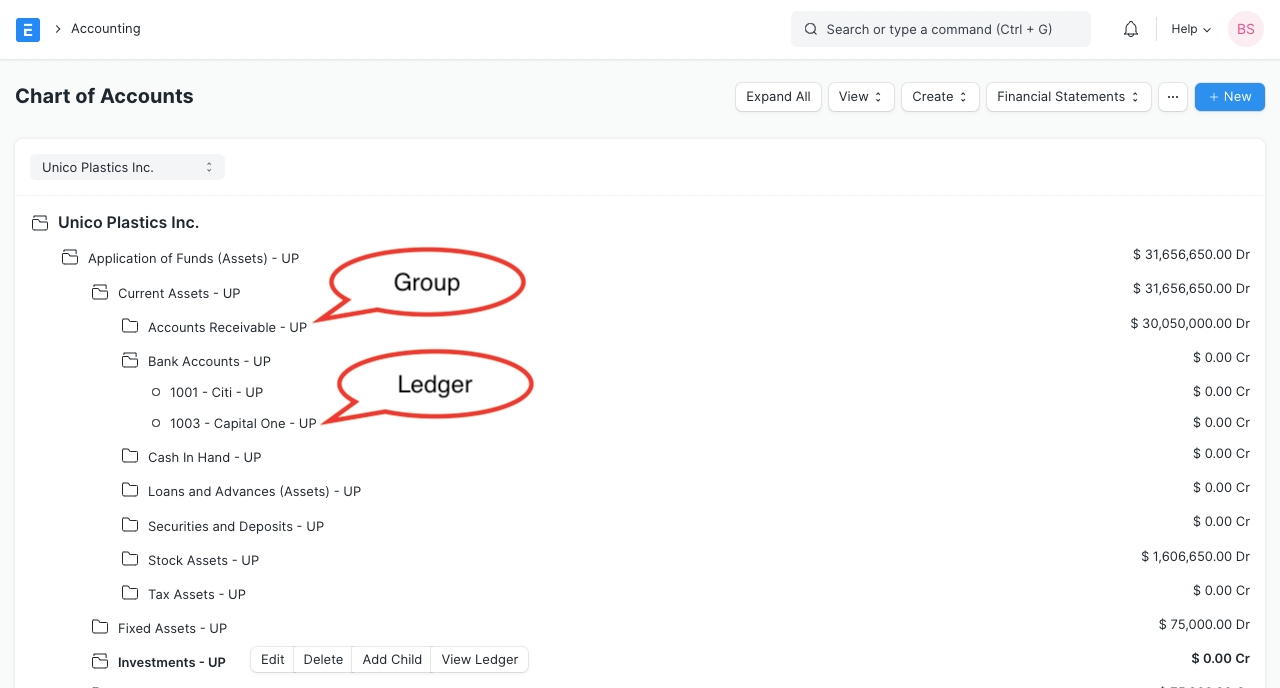Click the three-dots more options button

tap(1172, 97)
